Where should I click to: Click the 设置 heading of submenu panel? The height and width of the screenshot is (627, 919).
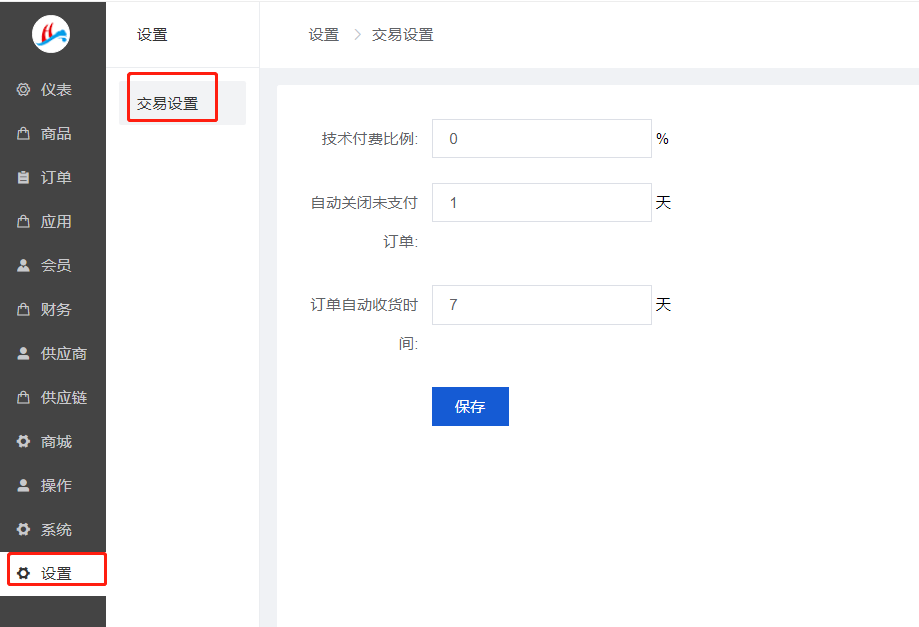(152, 35)
